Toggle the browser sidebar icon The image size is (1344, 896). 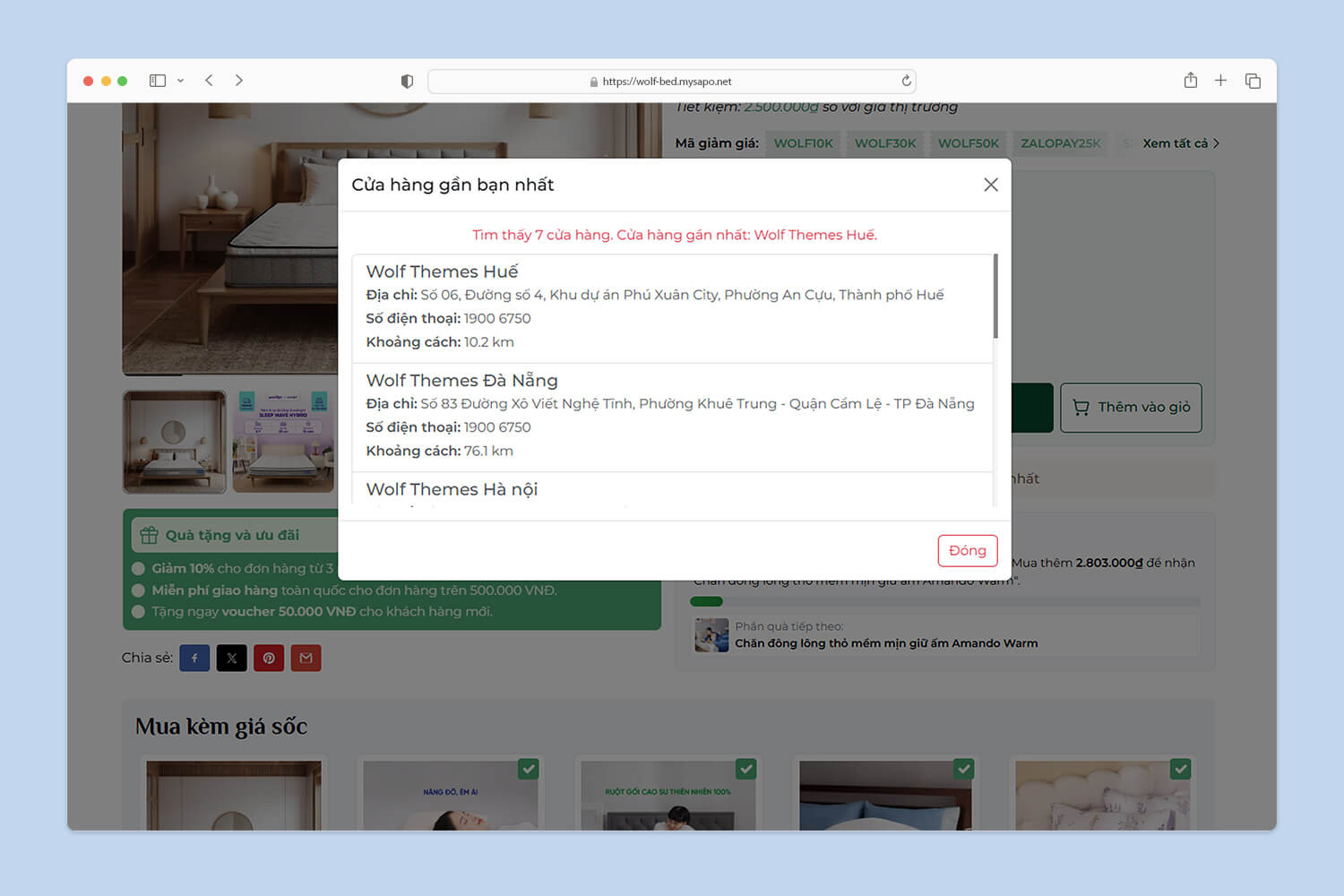[x=158, y=81]
